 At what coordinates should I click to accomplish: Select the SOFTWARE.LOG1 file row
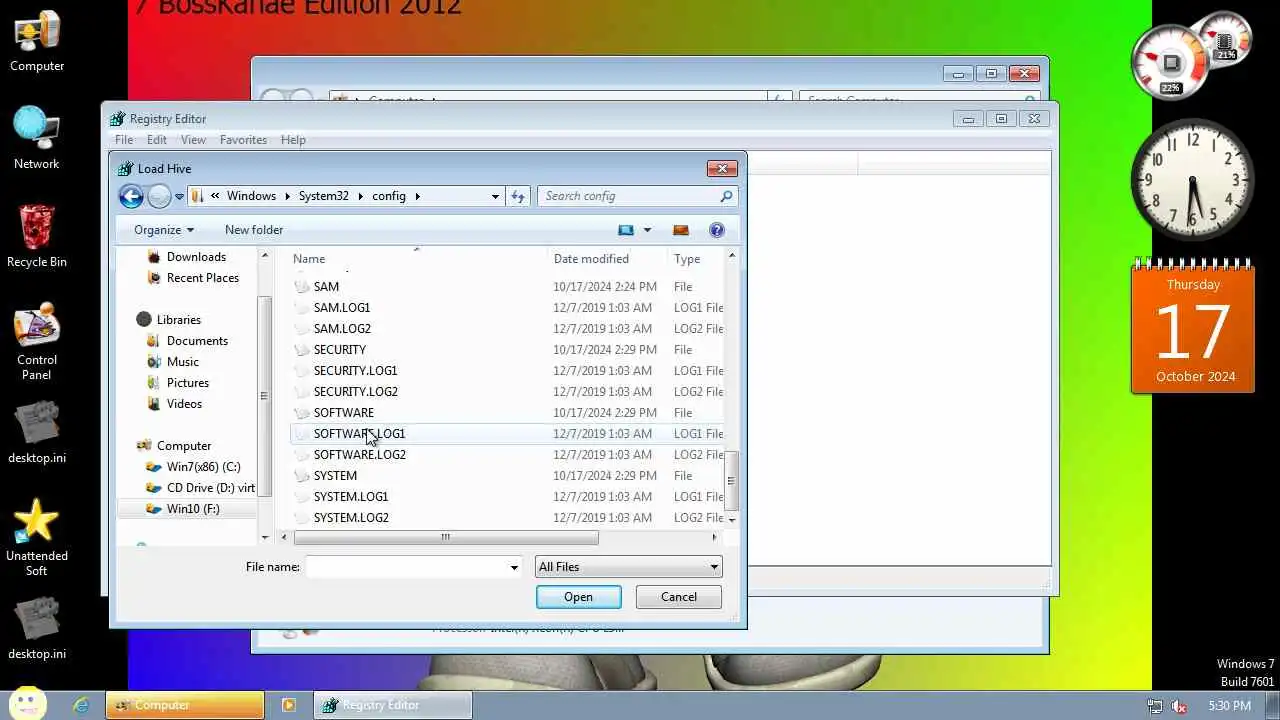click(508, 434)
